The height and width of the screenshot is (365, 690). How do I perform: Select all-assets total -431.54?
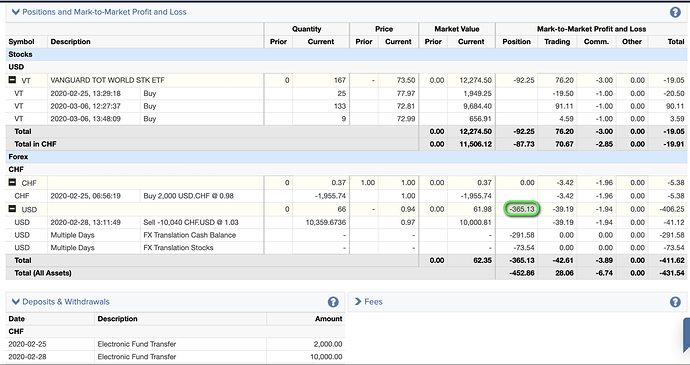672,273
